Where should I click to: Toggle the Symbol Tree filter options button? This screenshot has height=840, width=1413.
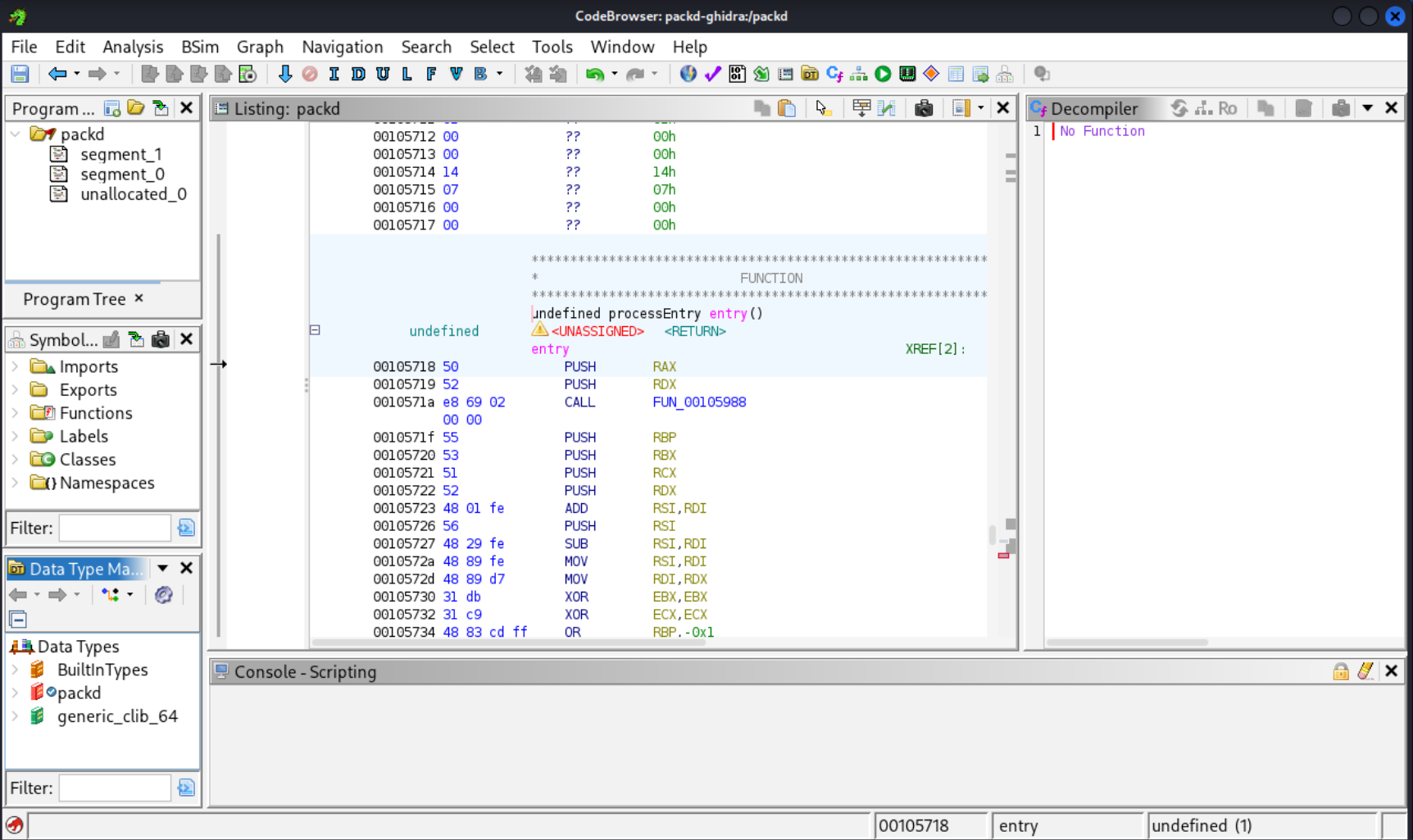(x=186, y=528)
